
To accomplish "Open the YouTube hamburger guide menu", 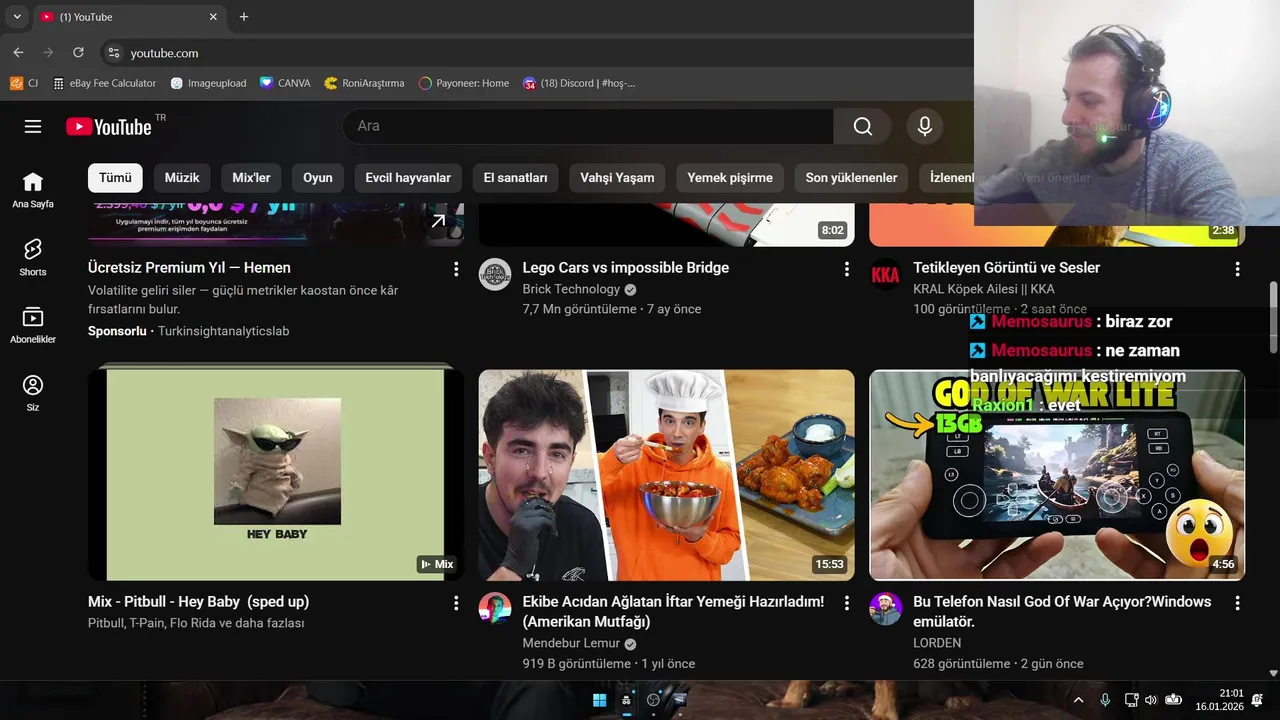I will 33,126.
